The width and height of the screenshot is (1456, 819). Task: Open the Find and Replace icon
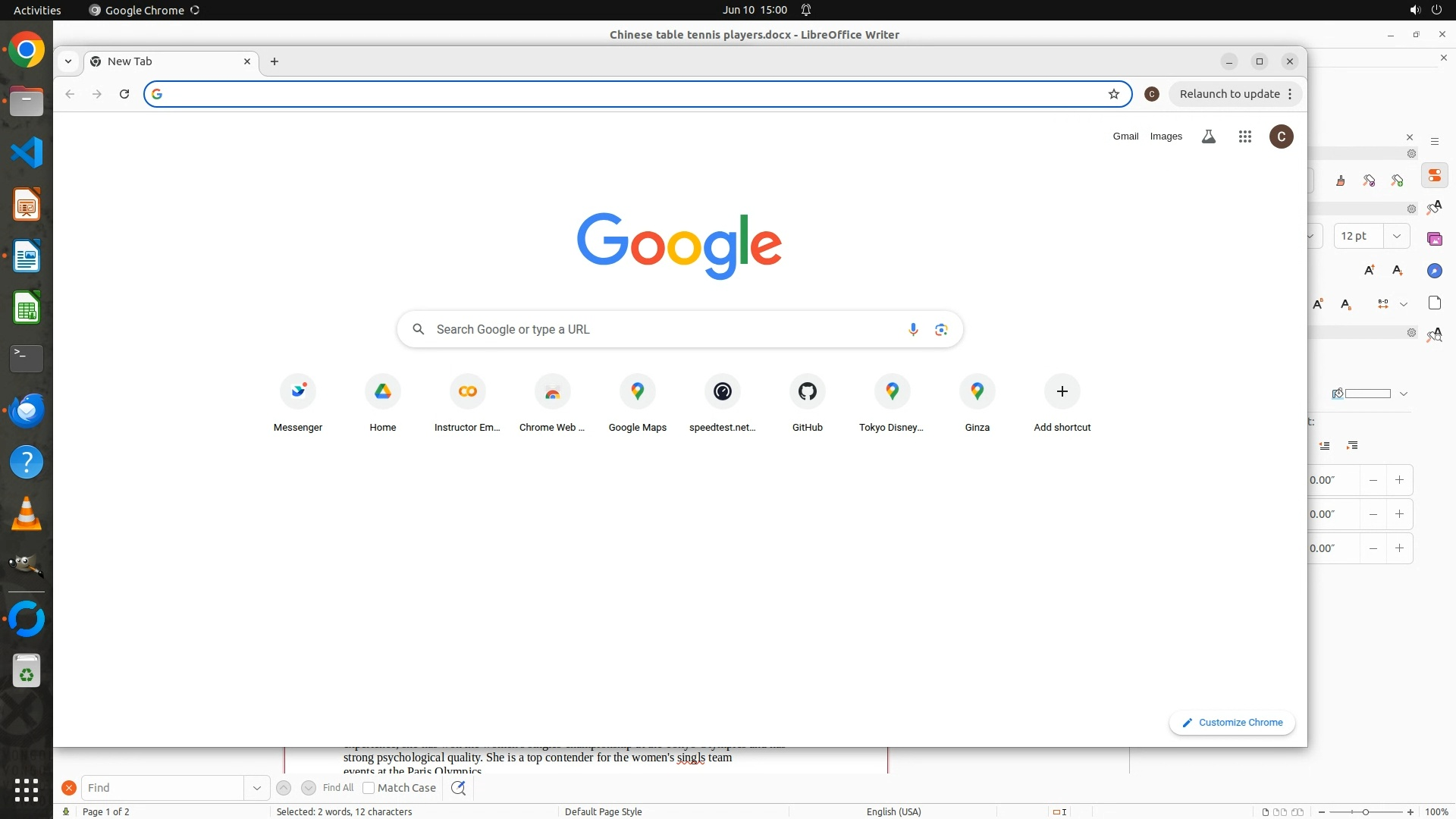pyautogui.click(x=458, y=788)
